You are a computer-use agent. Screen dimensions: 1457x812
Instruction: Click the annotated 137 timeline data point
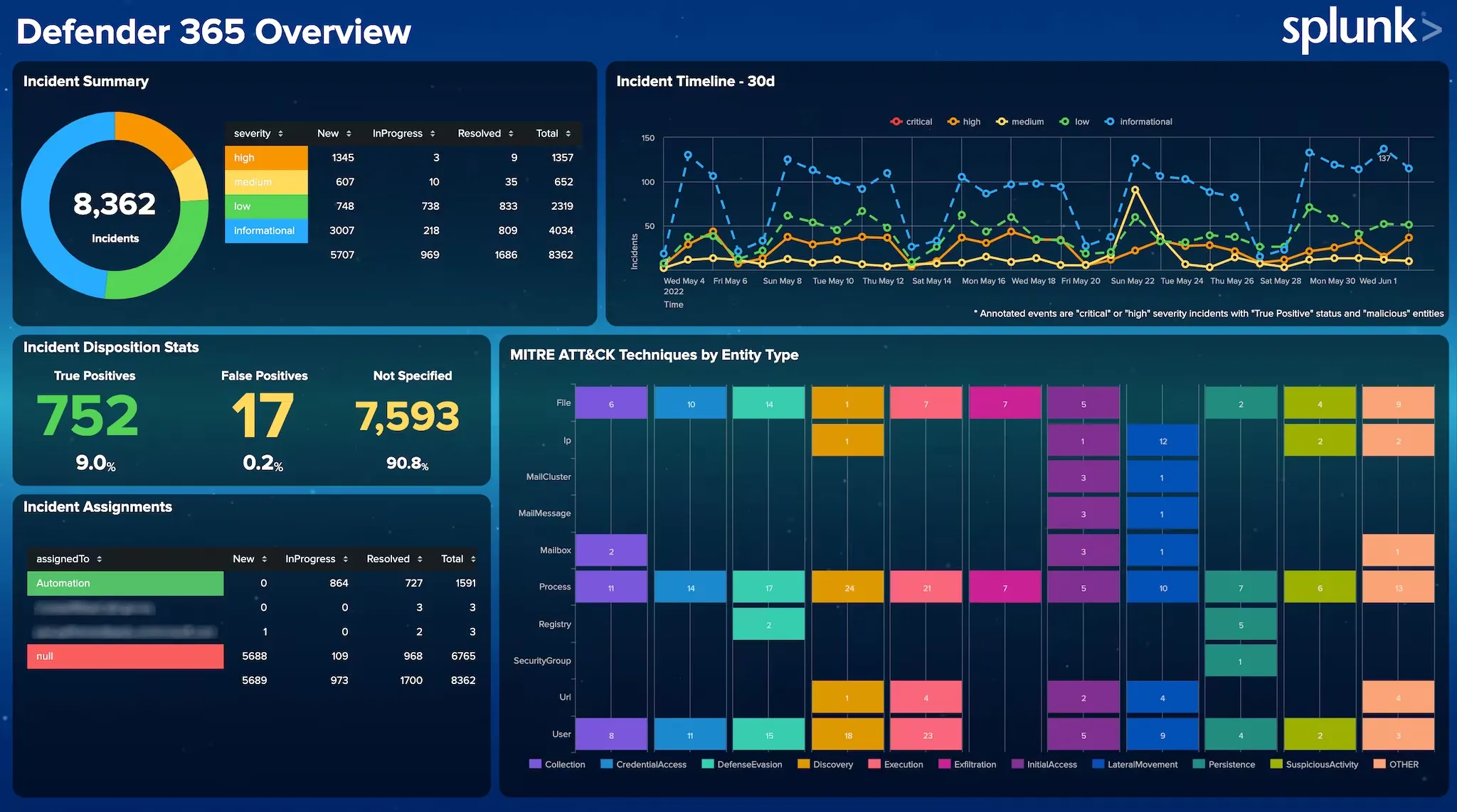[1384, 150]
